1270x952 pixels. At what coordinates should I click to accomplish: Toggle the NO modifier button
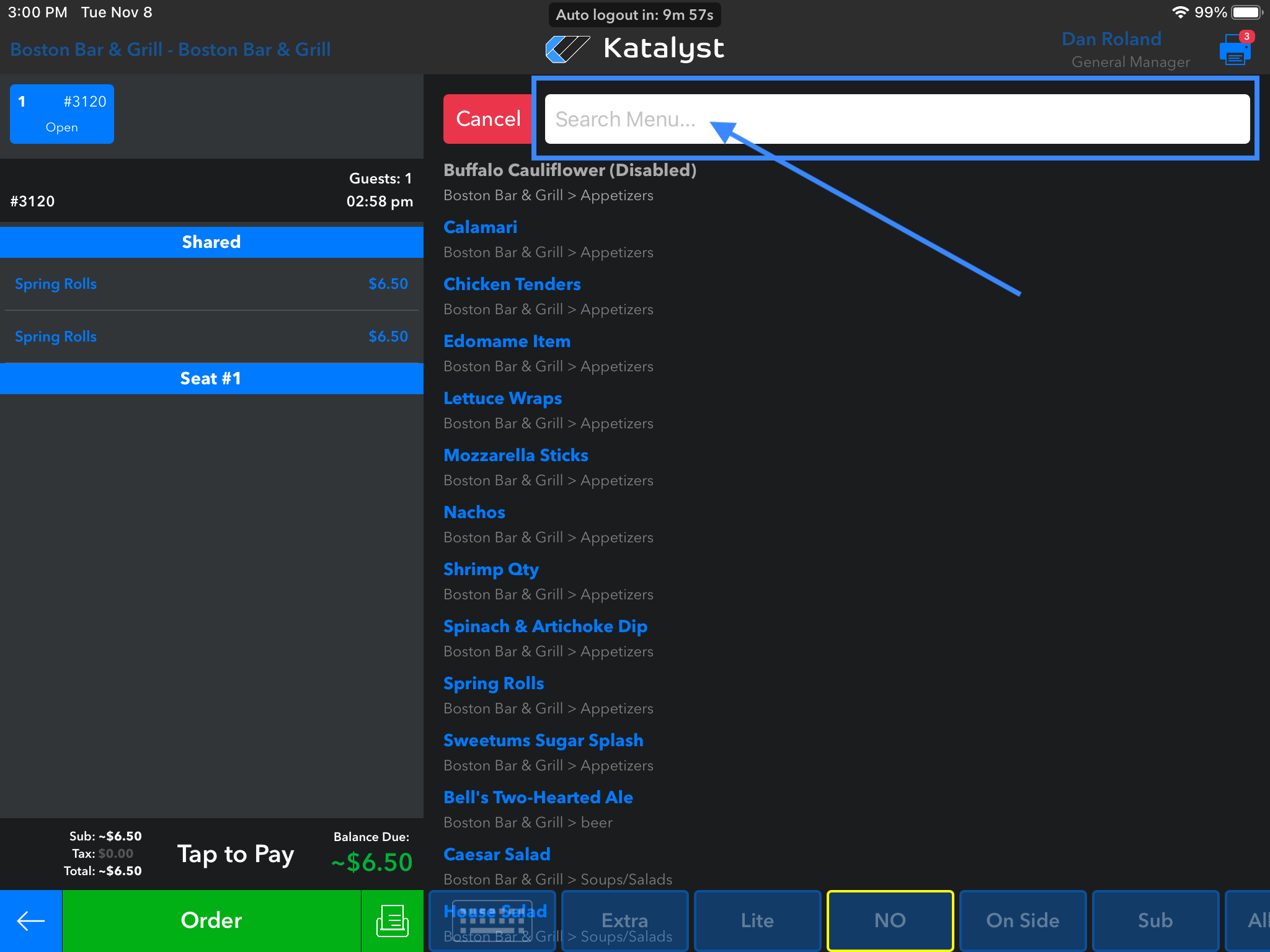click(890, 920)
